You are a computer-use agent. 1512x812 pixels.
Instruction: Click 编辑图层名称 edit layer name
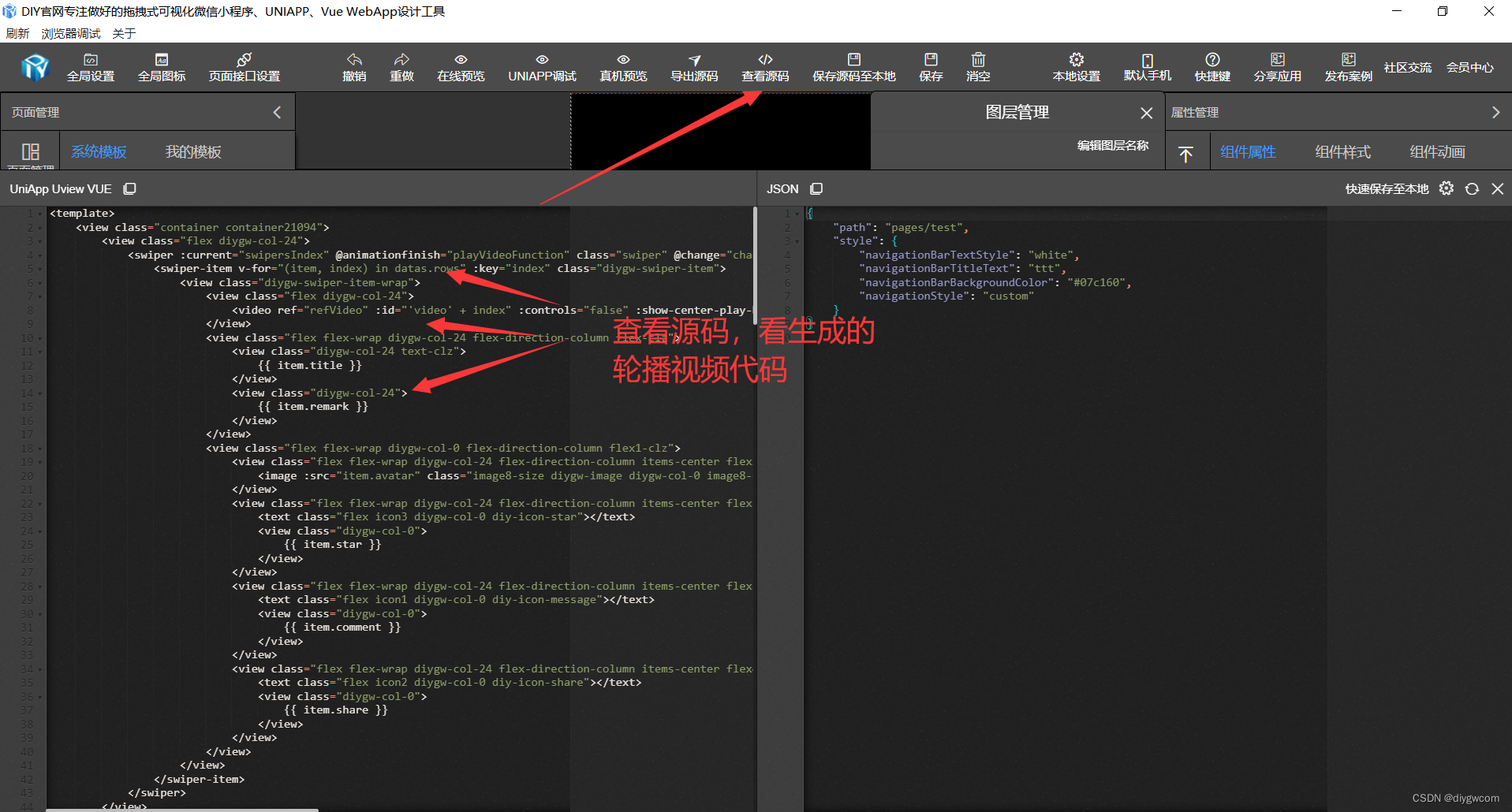pyautogui.click(x=1113, y=145)
